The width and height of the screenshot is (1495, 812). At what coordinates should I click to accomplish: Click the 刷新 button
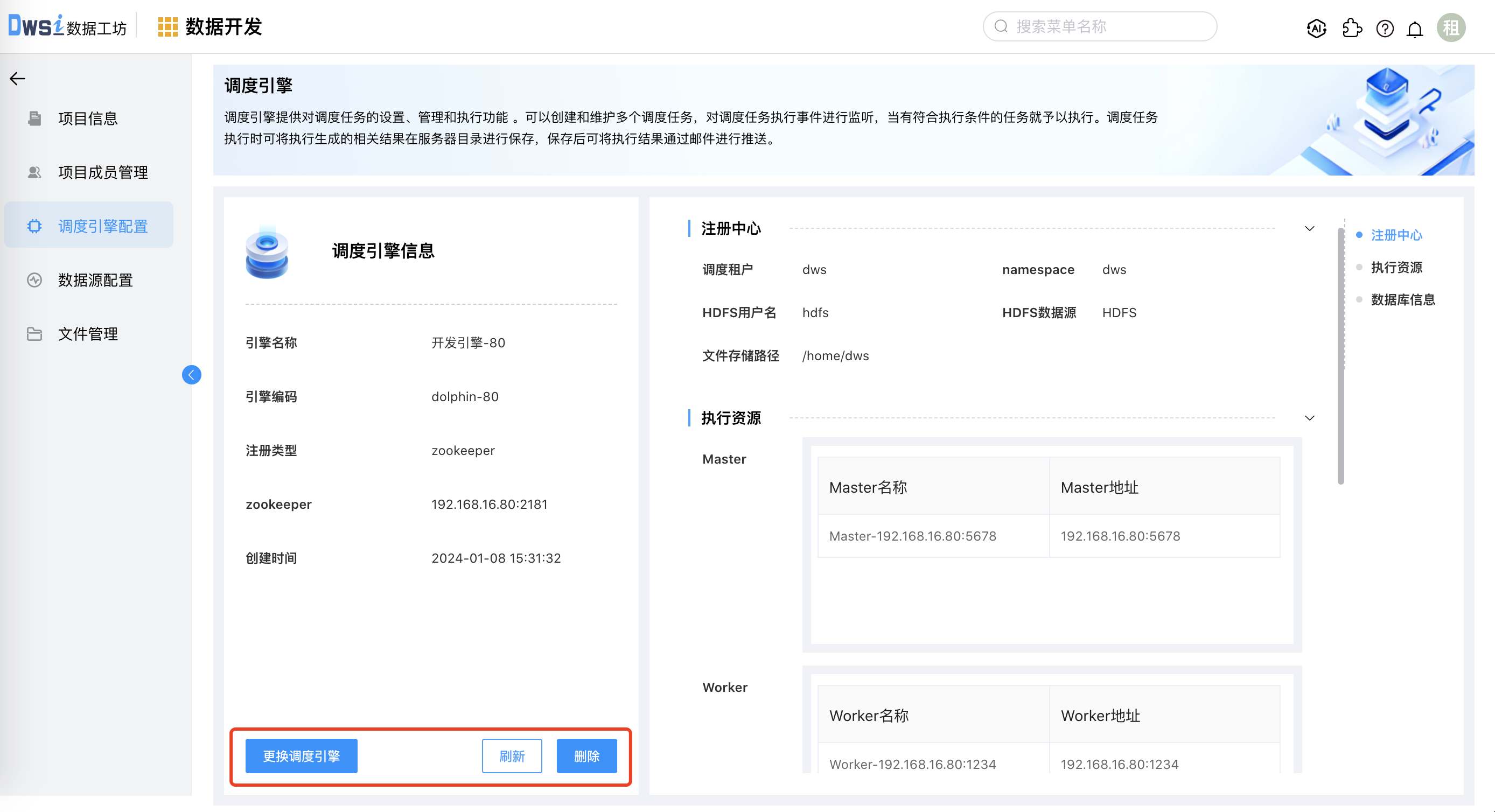pyautogui.click(x=511, y=755)
